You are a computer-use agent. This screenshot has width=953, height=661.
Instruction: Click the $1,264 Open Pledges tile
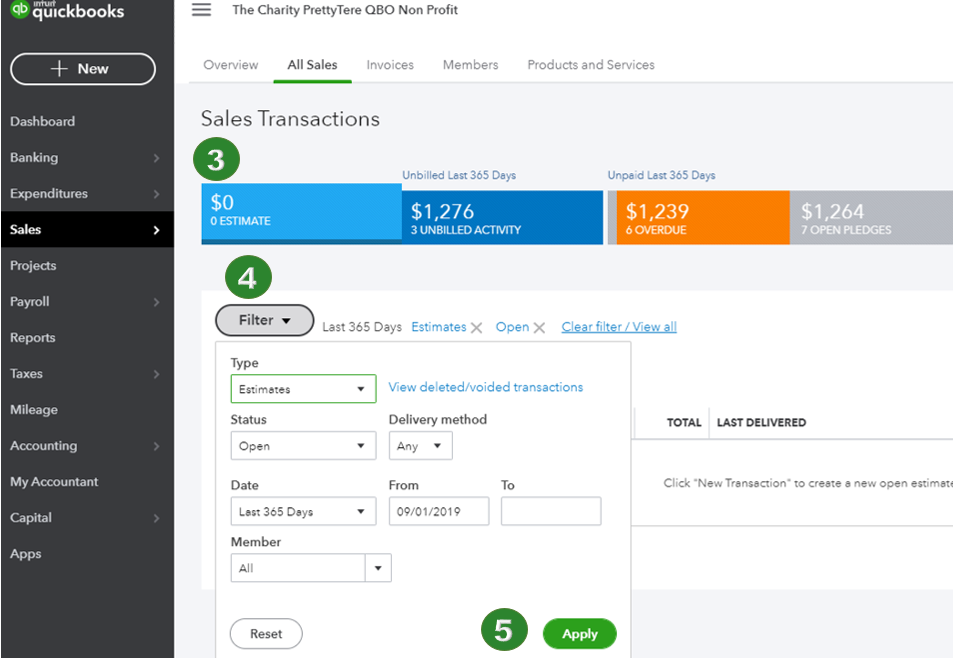(871, 217)
